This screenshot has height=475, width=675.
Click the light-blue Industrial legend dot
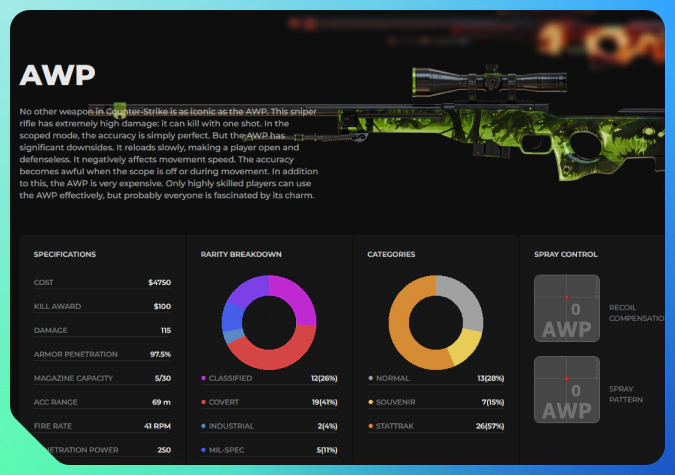(x=203, y=426)
